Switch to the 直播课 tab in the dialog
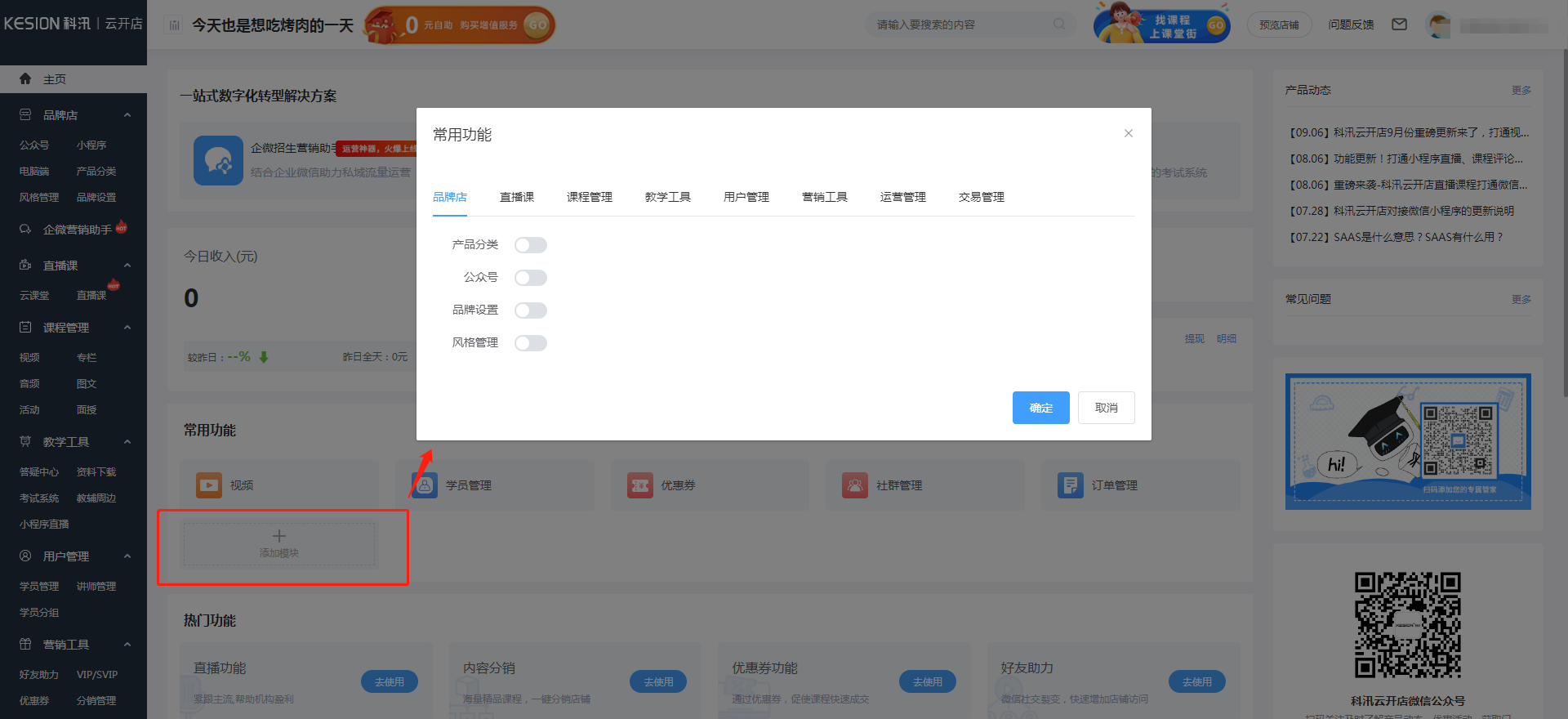 [517, 197]
